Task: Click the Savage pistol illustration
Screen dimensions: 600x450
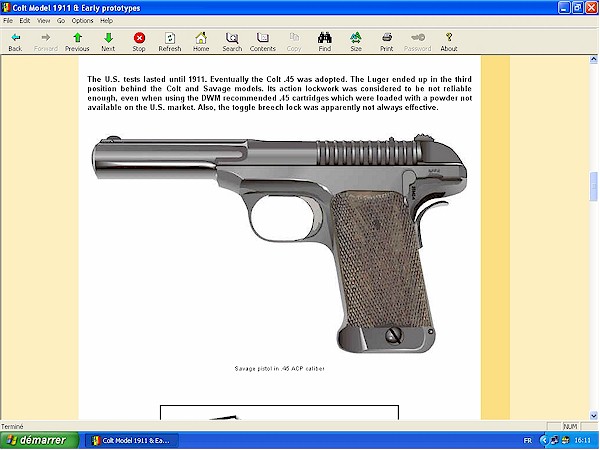Action: (x=279, y=243)
